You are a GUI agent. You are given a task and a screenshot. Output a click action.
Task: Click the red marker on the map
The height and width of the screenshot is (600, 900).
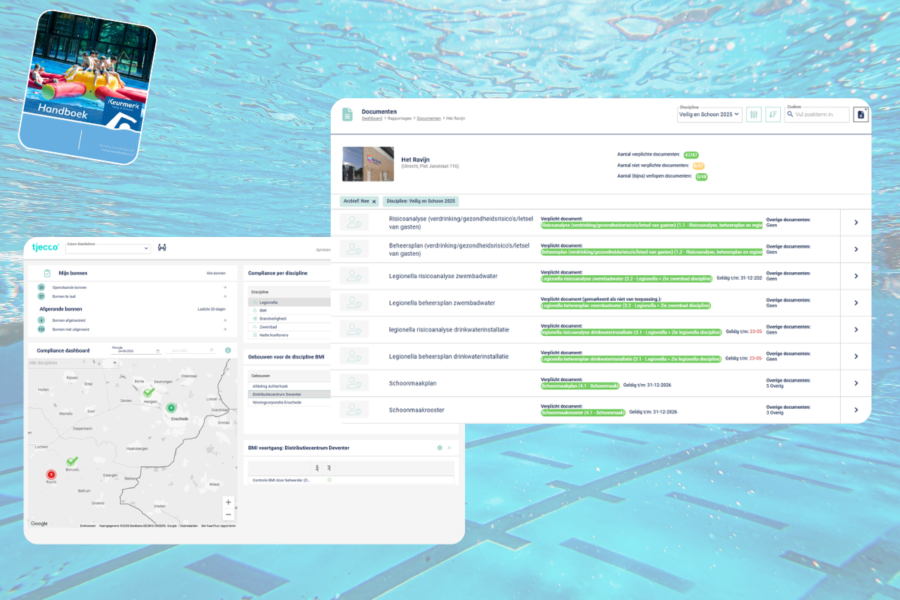[51, 474]
